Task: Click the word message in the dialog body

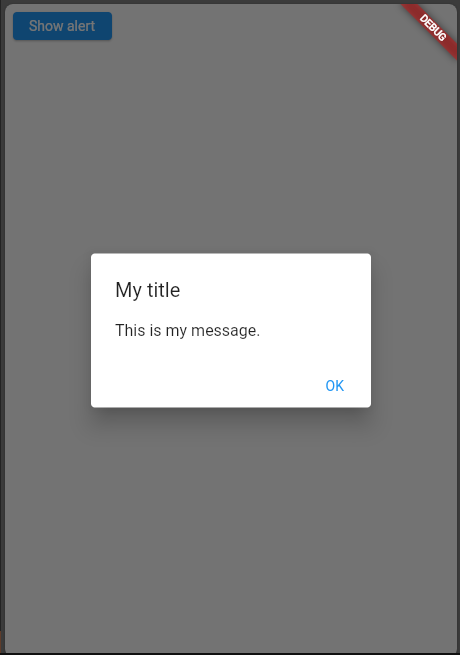Action: click(x=224, y=331)
